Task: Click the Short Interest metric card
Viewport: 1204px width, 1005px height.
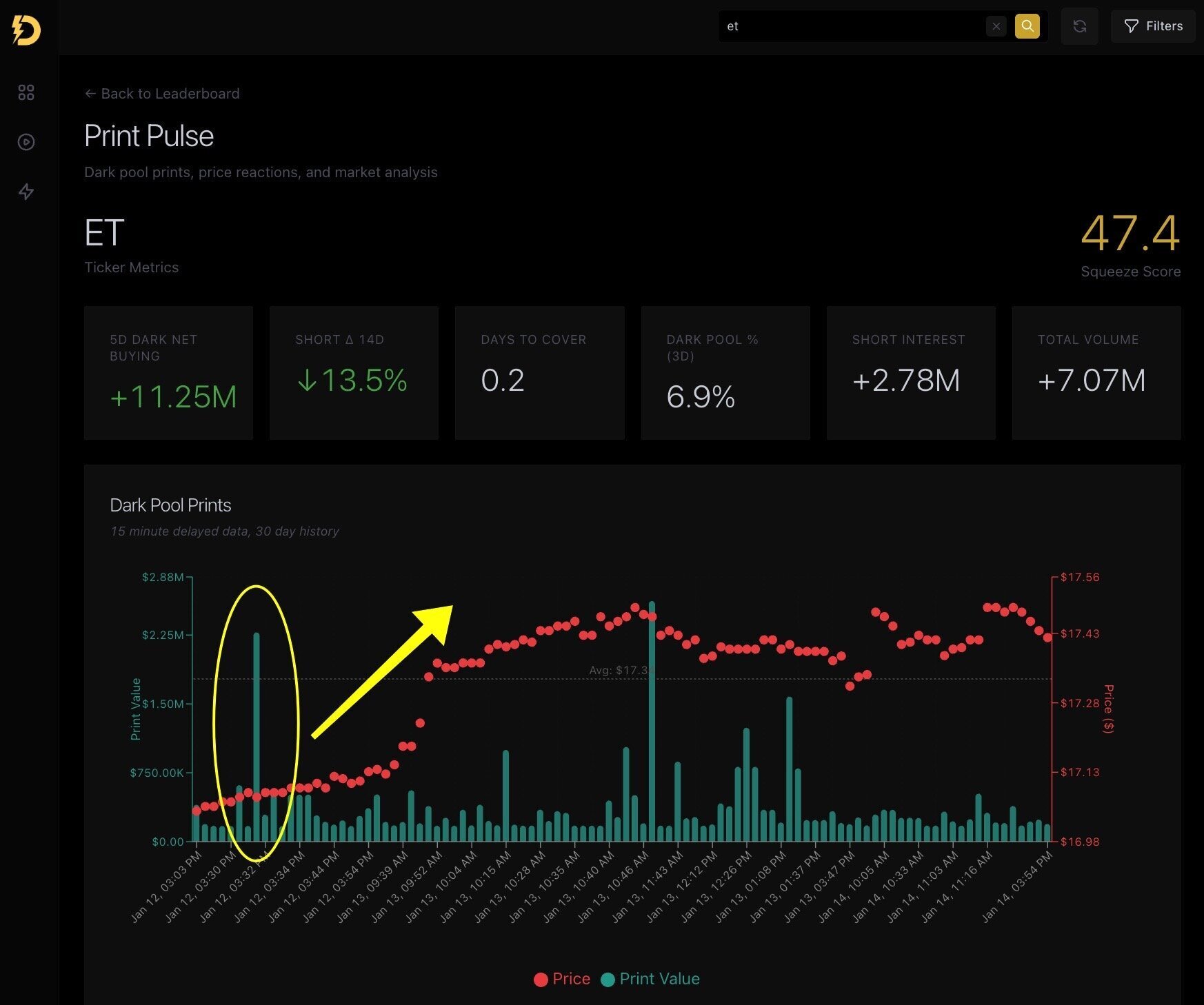Action: 910,373
